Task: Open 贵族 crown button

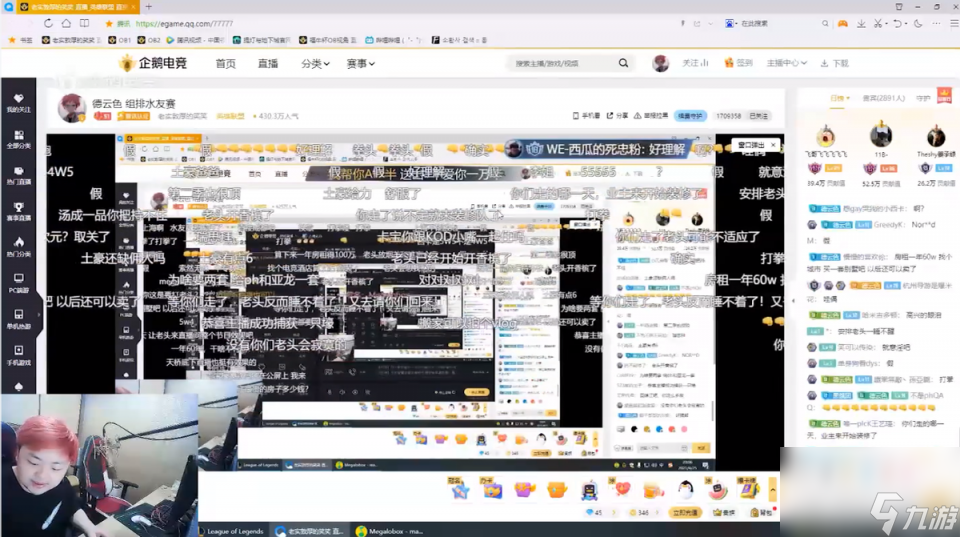Action: point(724,513)
